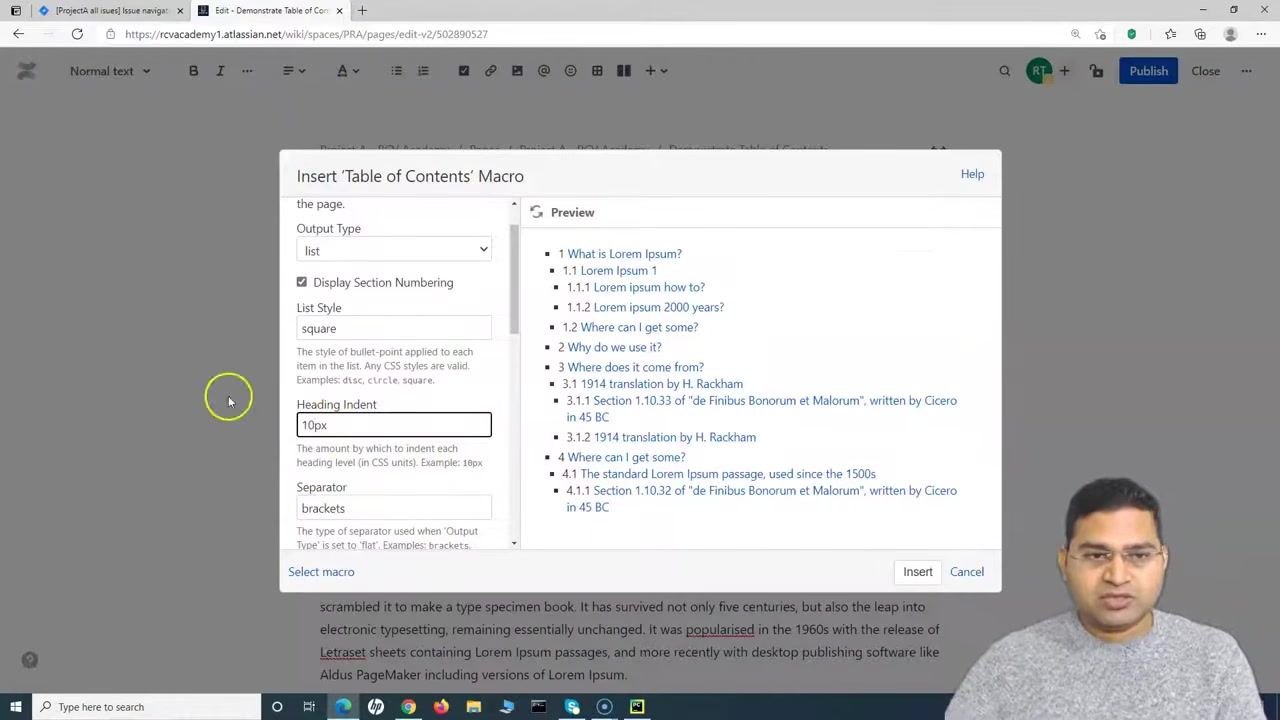This screenshot has width=1280, height=720.
Task: Open page restrictions lock icon
Action: [x=1097, y=71]
